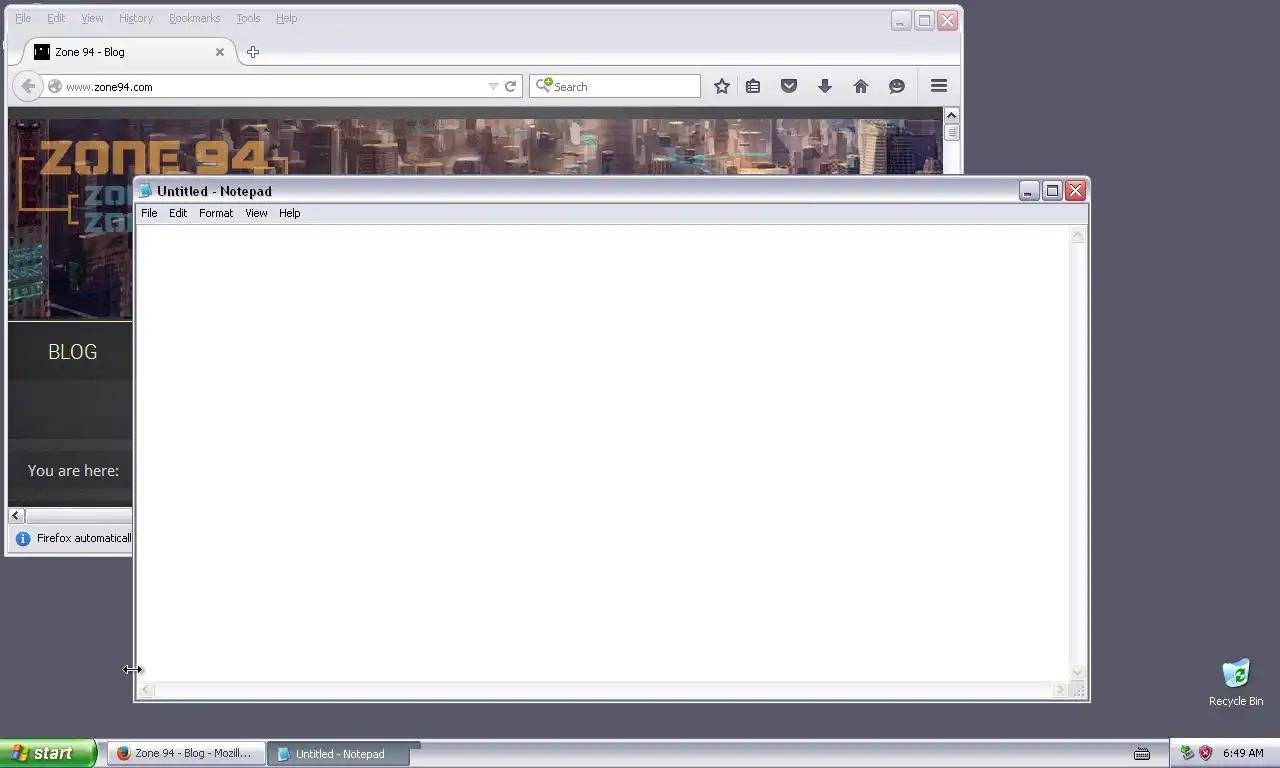
Task: Maximize the Notepad window
Action: pyautogui.click(x=1052, y=191)
